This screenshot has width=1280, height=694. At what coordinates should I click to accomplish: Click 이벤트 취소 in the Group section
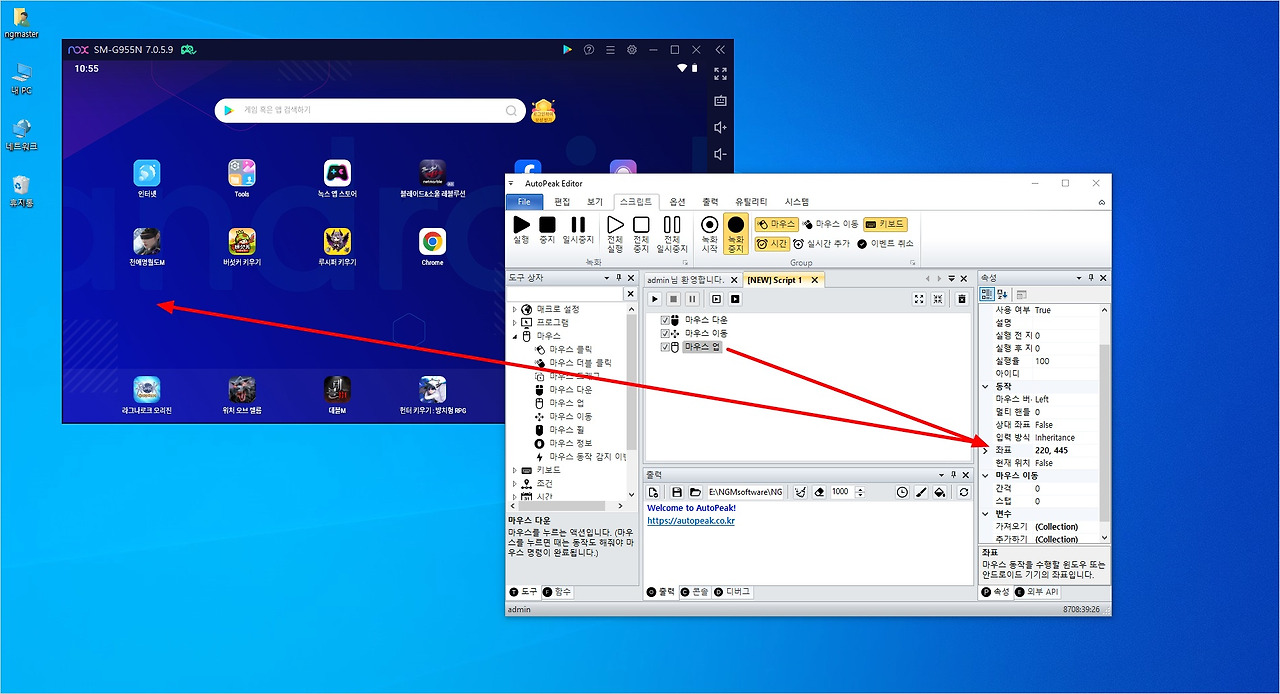coord(885,244)
